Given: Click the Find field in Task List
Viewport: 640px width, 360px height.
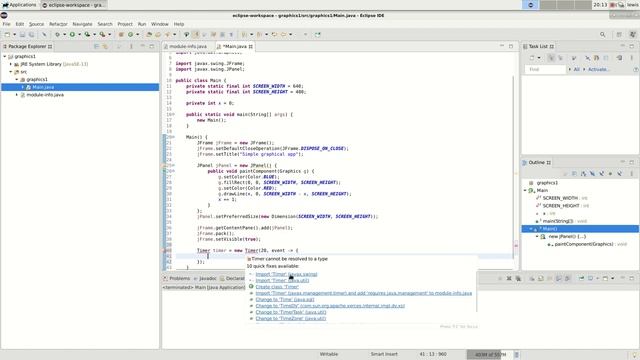Looking at the screenshot, I should [545, 70].
